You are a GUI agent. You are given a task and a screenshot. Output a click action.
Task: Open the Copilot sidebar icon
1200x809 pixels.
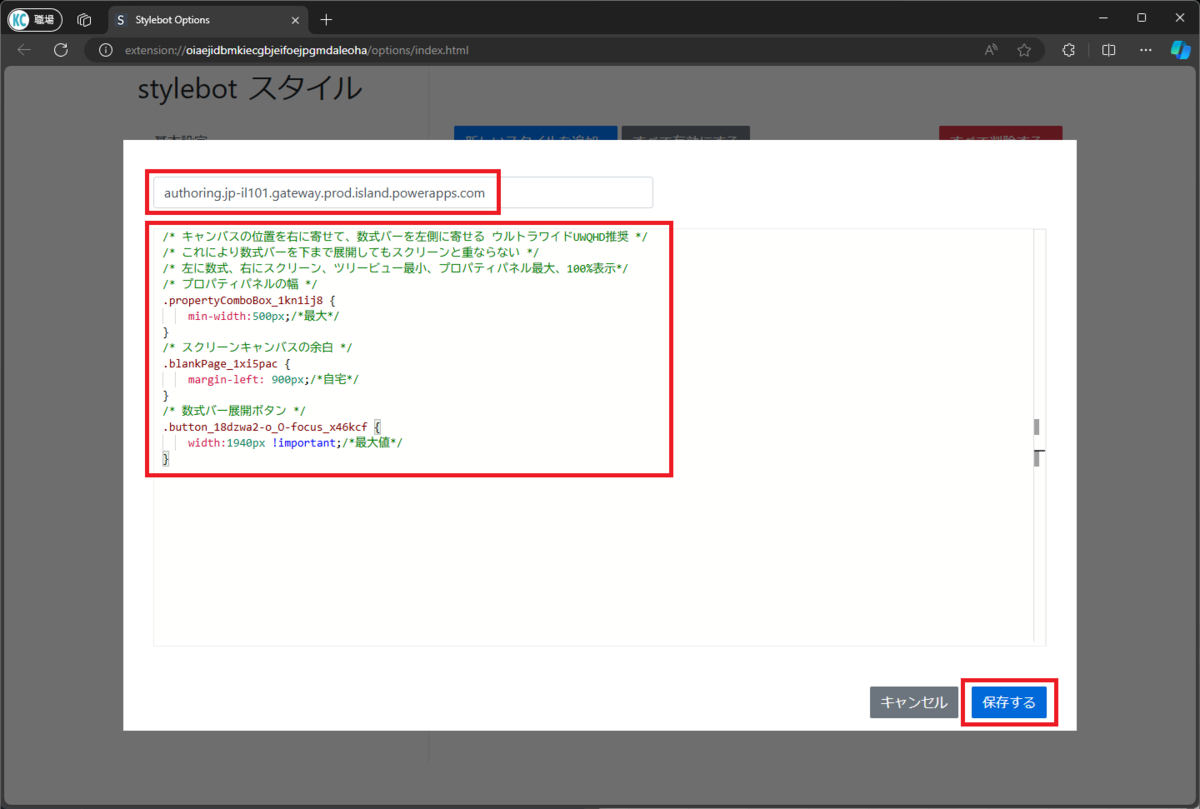pos(1181,50)
